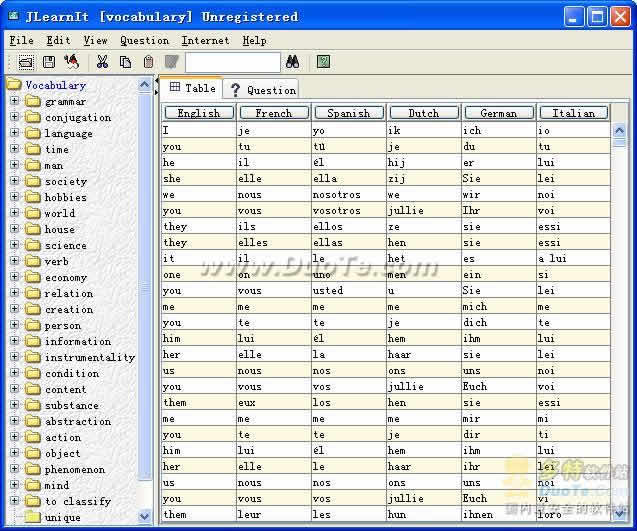
Task: Click the grammar folder icon
Action: 32,101
